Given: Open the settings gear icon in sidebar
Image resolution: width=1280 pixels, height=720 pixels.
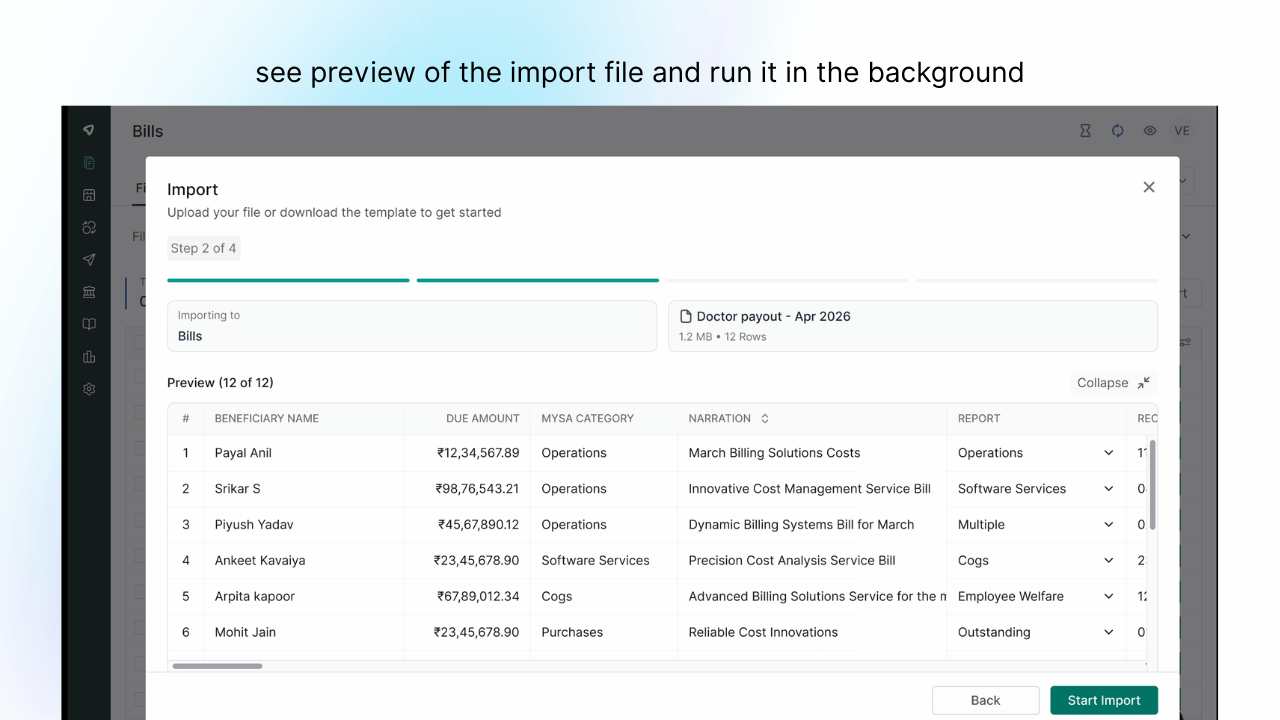Looking at the screenshot, I should click(x=89, y=389).
